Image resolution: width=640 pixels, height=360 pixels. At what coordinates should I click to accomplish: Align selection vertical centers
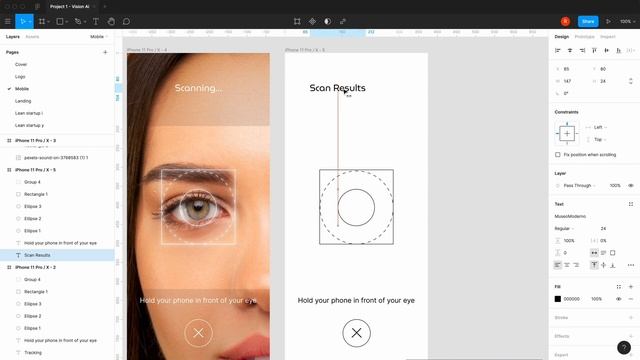tap(607, 50)
